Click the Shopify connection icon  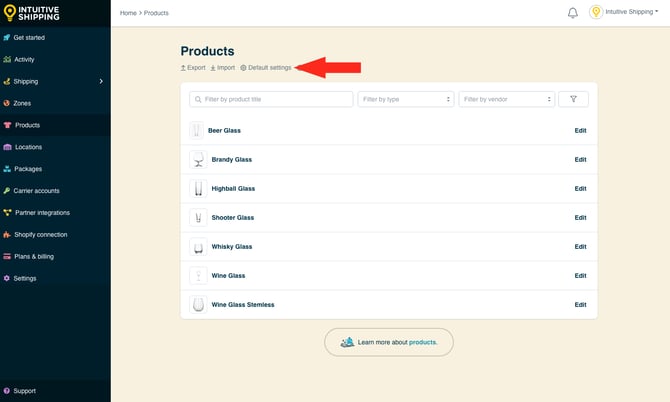click(7, 235)
